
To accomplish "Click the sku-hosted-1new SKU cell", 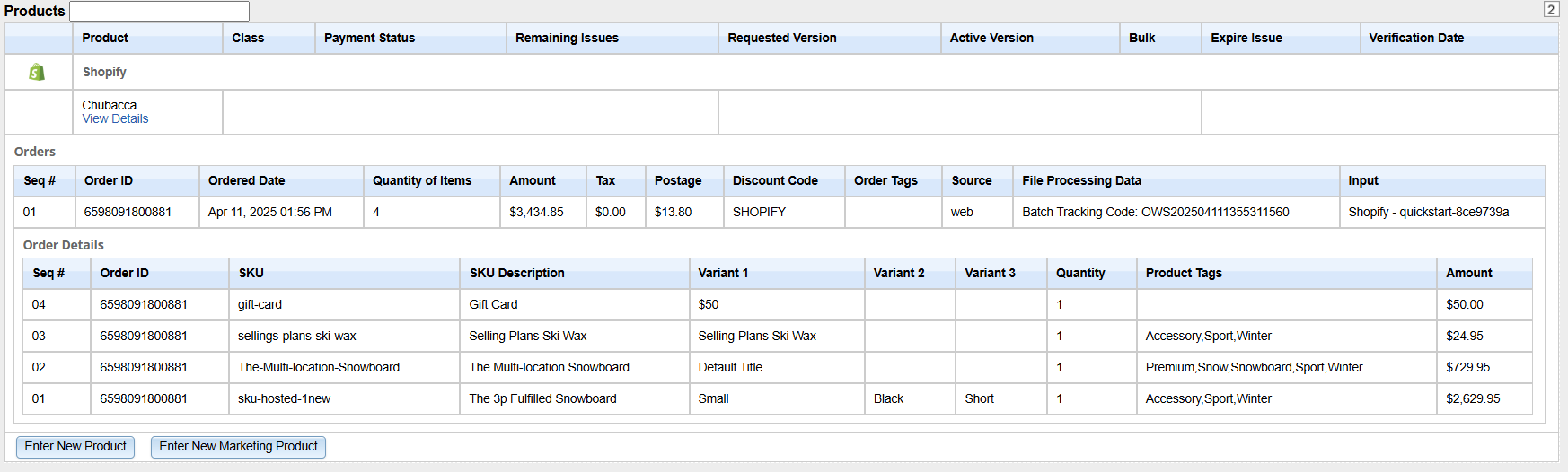I will click(284, 398).
